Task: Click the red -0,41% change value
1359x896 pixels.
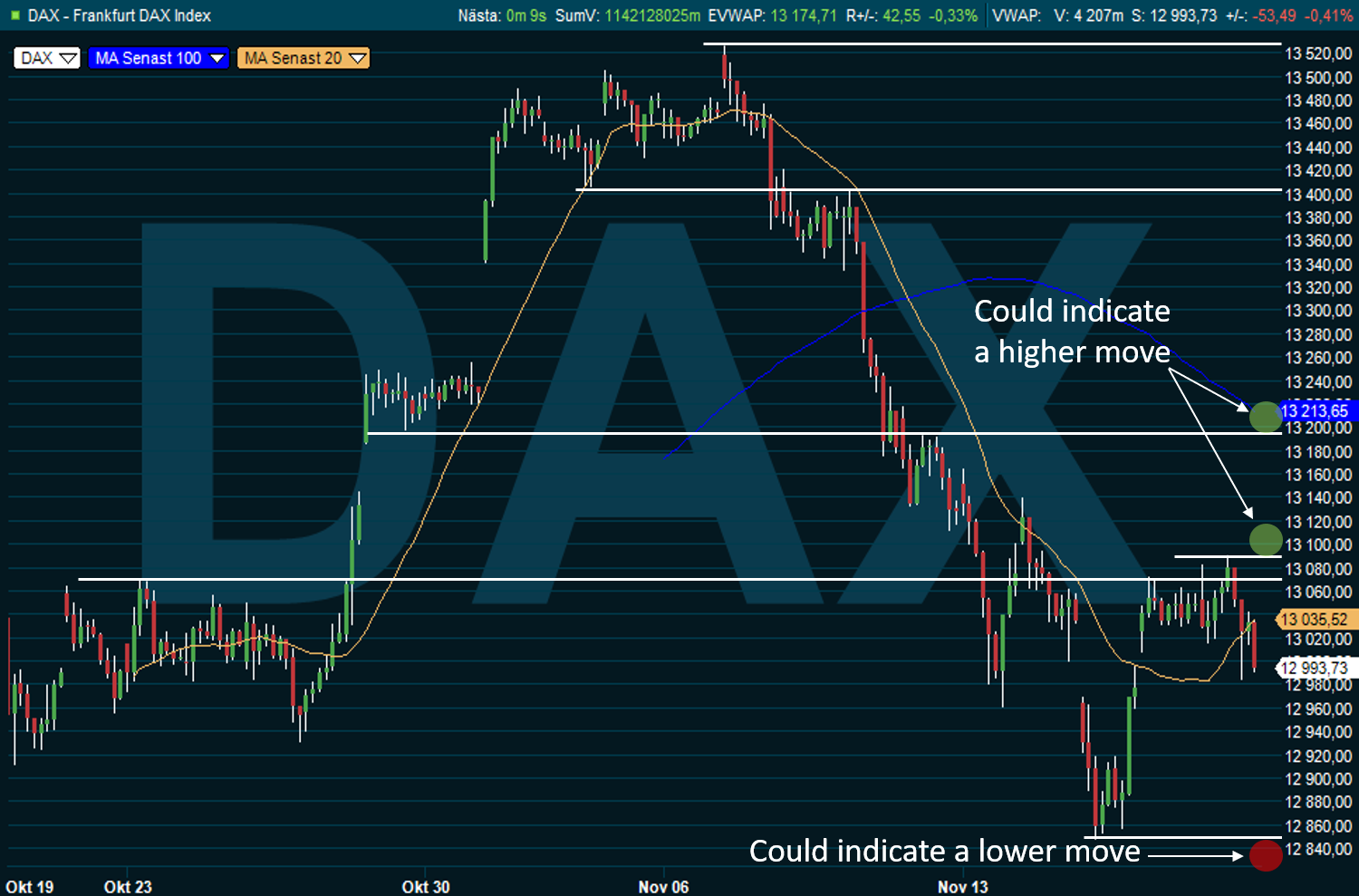Action: click(x=1330, y=15)
